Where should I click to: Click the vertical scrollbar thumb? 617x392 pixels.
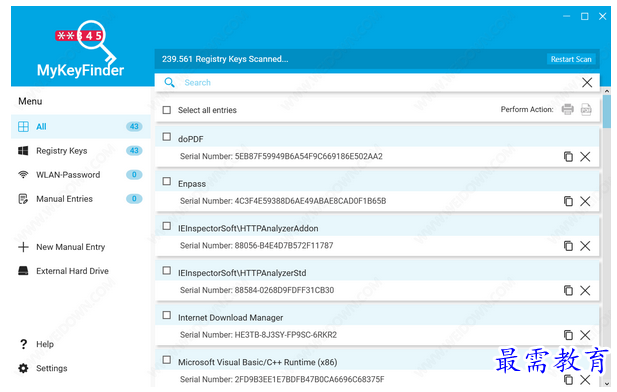[x=606, y=111]
